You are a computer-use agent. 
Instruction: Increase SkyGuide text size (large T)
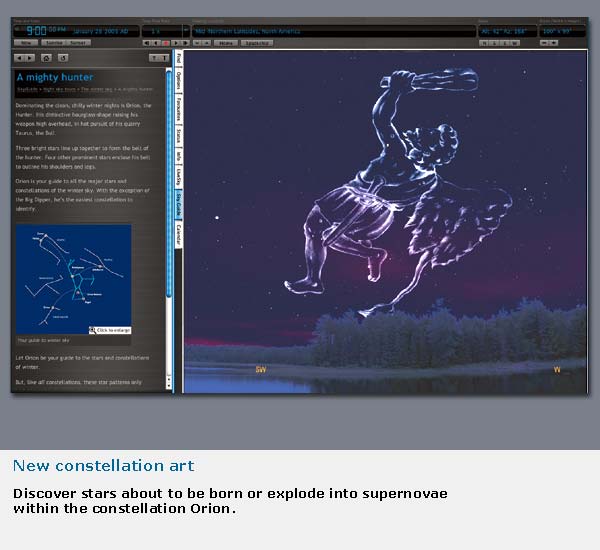tap(164, 58)
